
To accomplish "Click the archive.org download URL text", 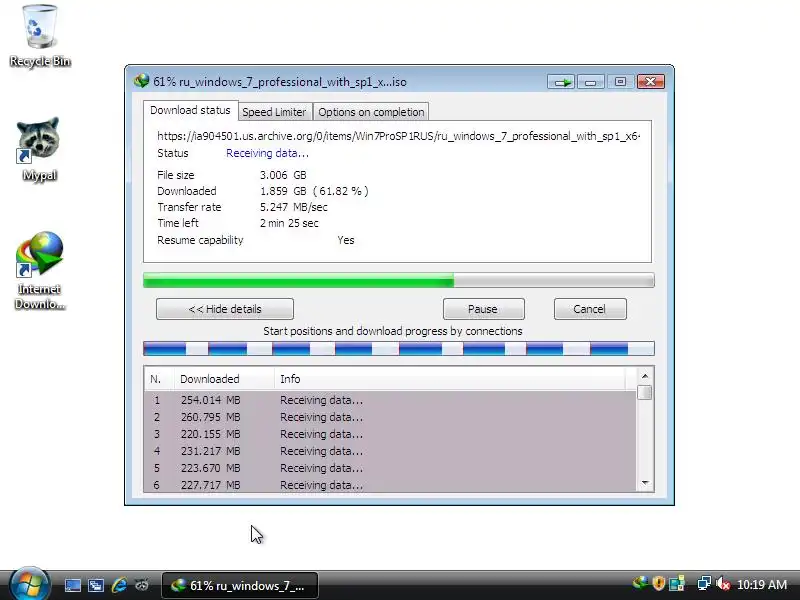I will pos(398,136).
